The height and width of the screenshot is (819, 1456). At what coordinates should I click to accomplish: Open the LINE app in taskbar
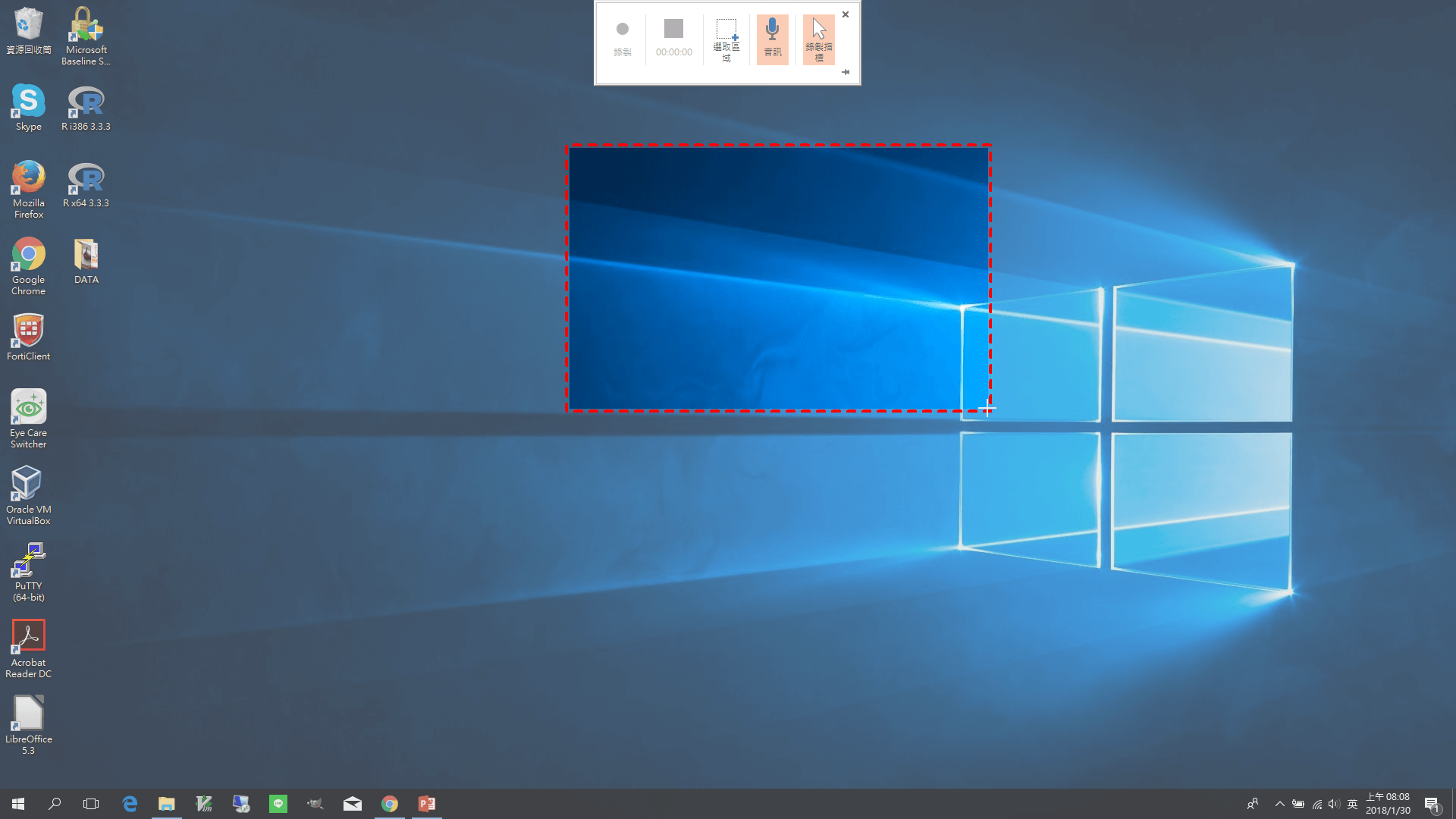coord(278,804)
